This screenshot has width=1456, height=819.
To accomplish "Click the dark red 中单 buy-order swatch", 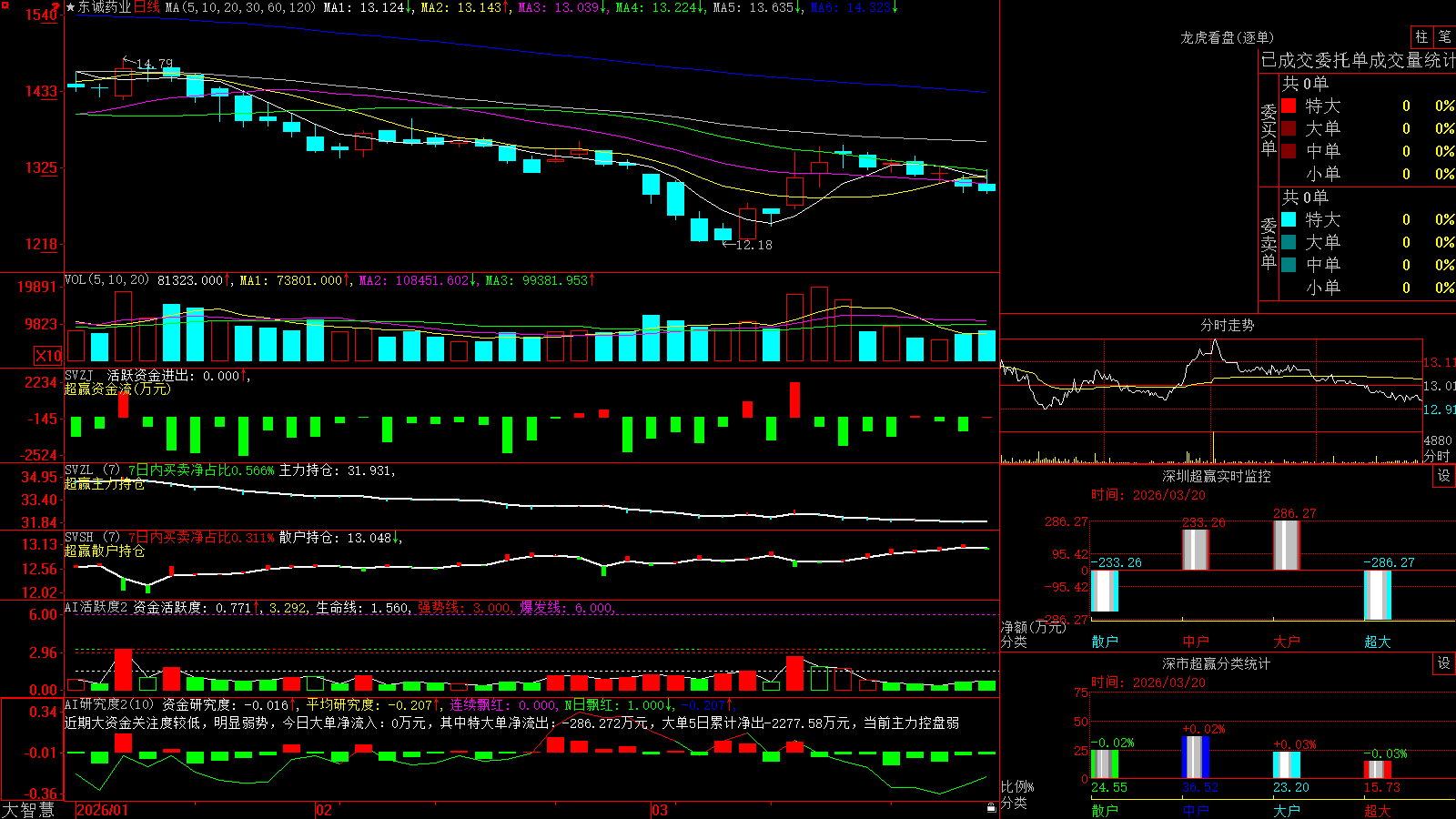I will point(1289,151).
